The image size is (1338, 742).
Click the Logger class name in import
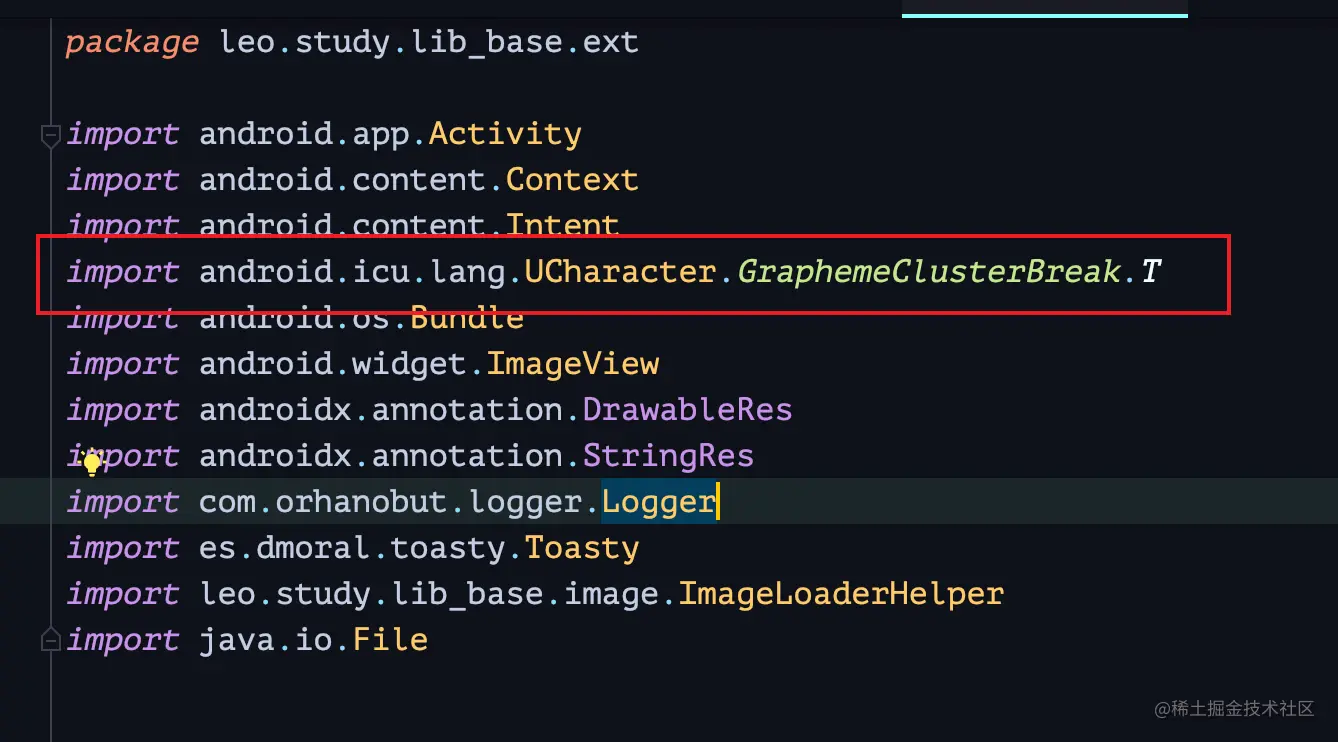click(658, 502)
